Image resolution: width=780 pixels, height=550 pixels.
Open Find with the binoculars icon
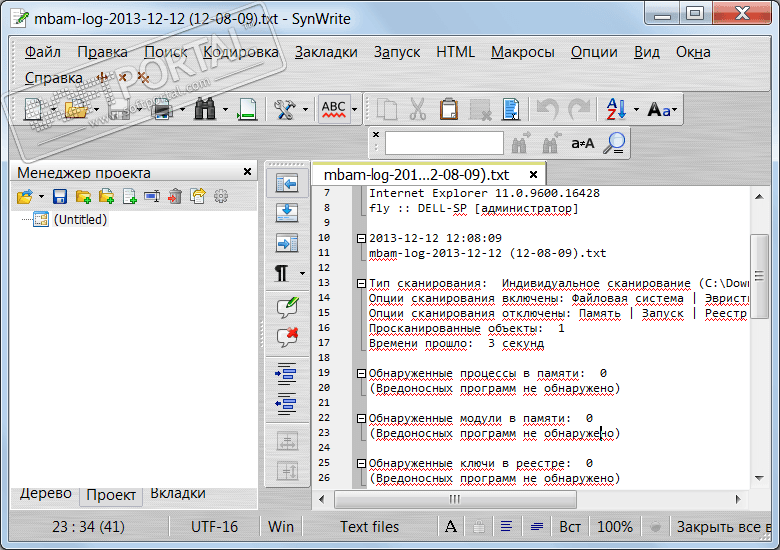coord(205,109)
